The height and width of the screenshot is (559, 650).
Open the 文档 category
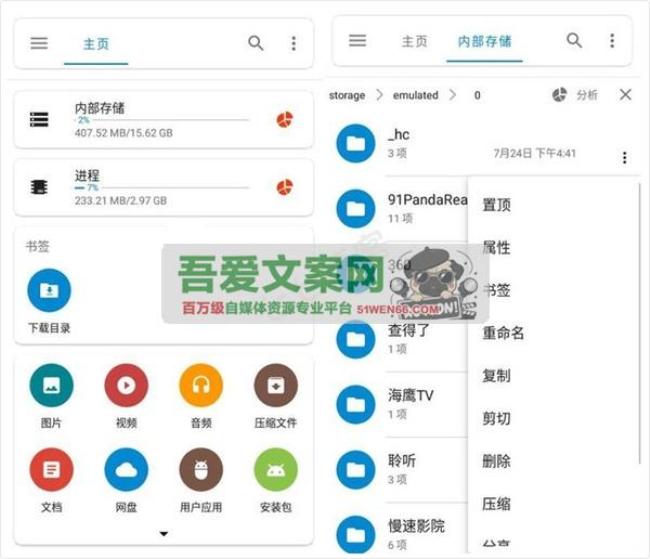tap(51, 469)
